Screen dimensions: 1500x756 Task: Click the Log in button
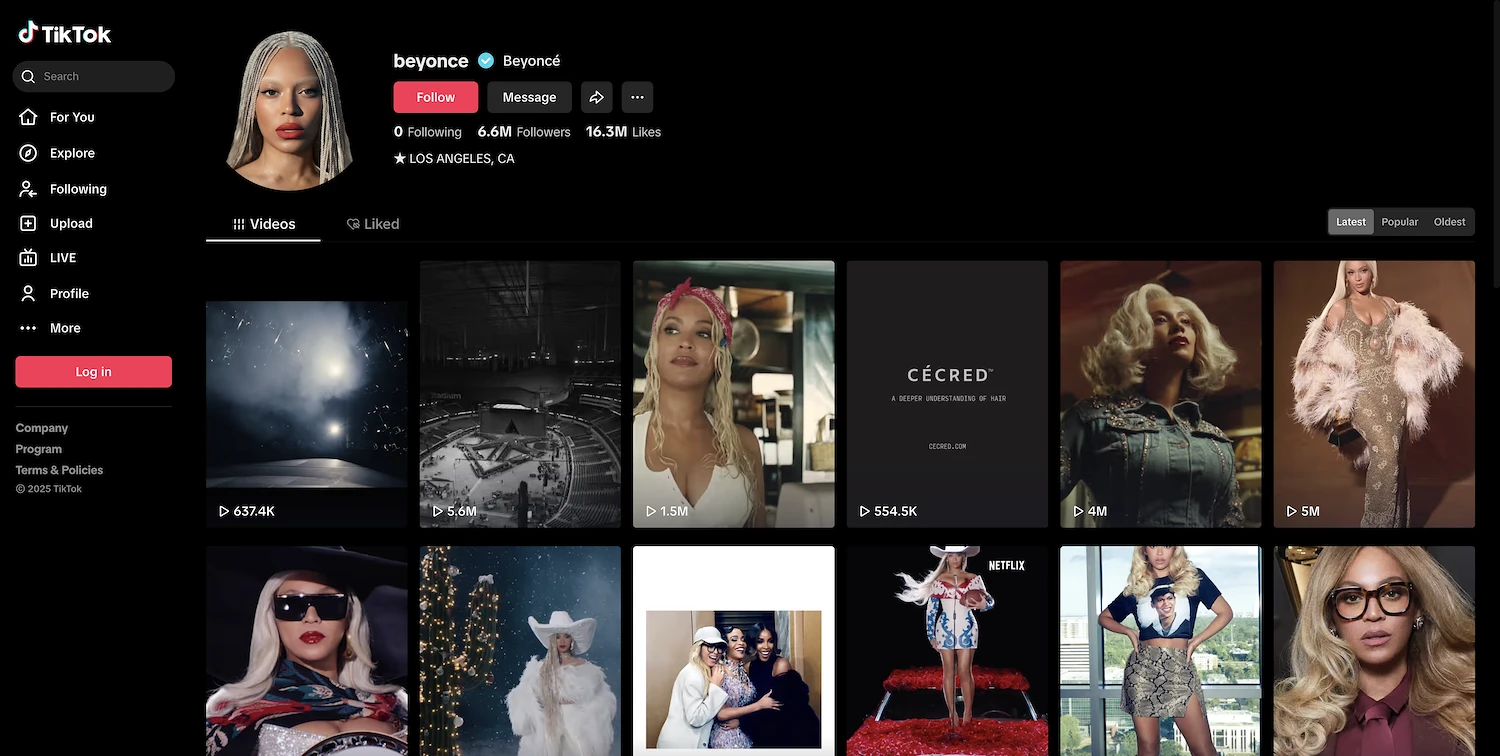pyautogui.click(x=93, y=372)
